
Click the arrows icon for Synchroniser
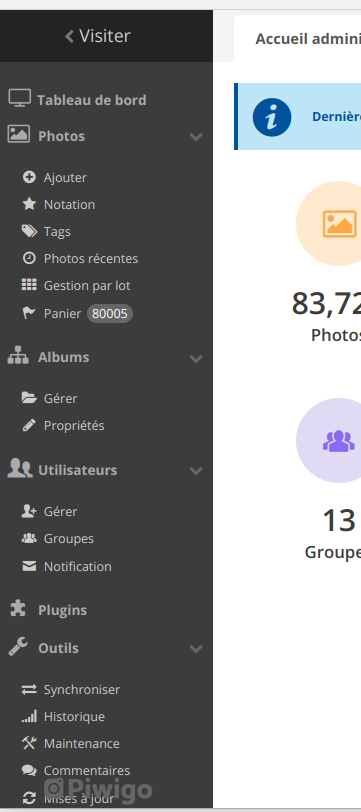(x=29, y=689)
